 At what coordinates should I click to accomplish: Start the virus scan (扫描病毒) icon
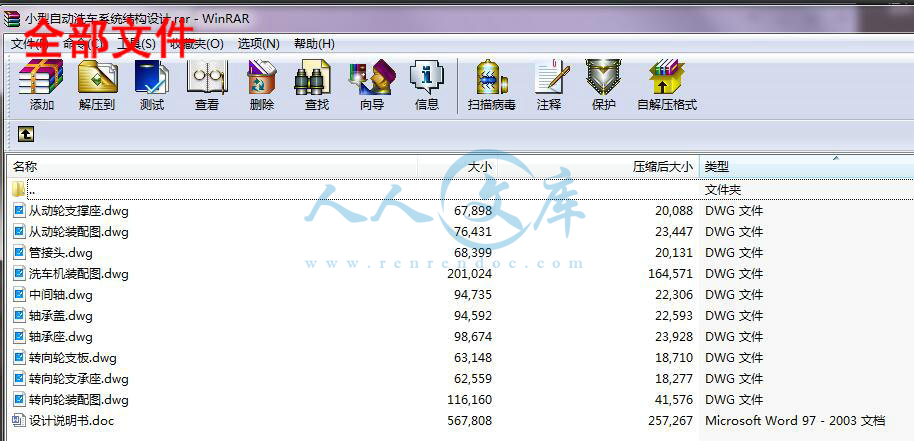tap(491, 77)
